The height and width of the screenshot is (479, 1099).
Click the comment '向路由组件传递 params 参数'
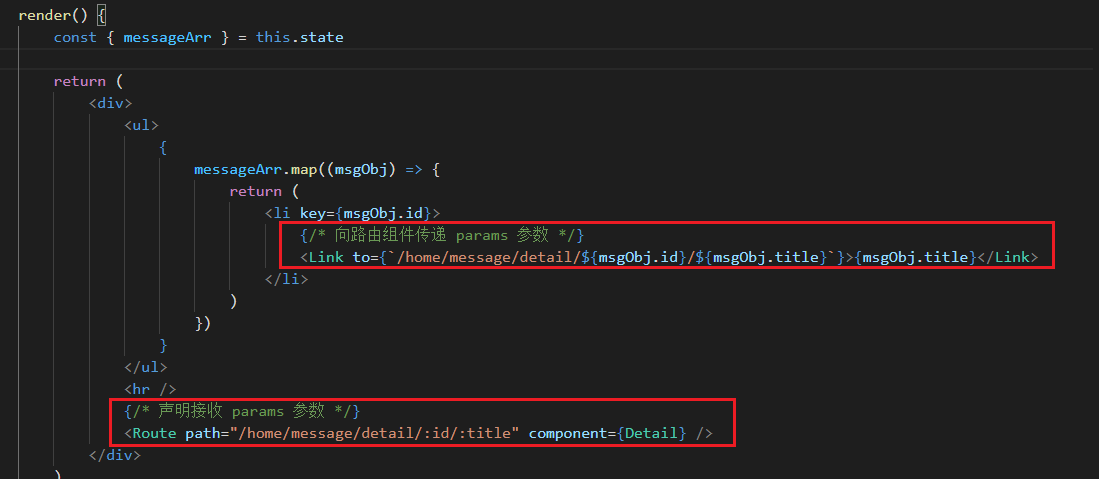tap(442, 235)
